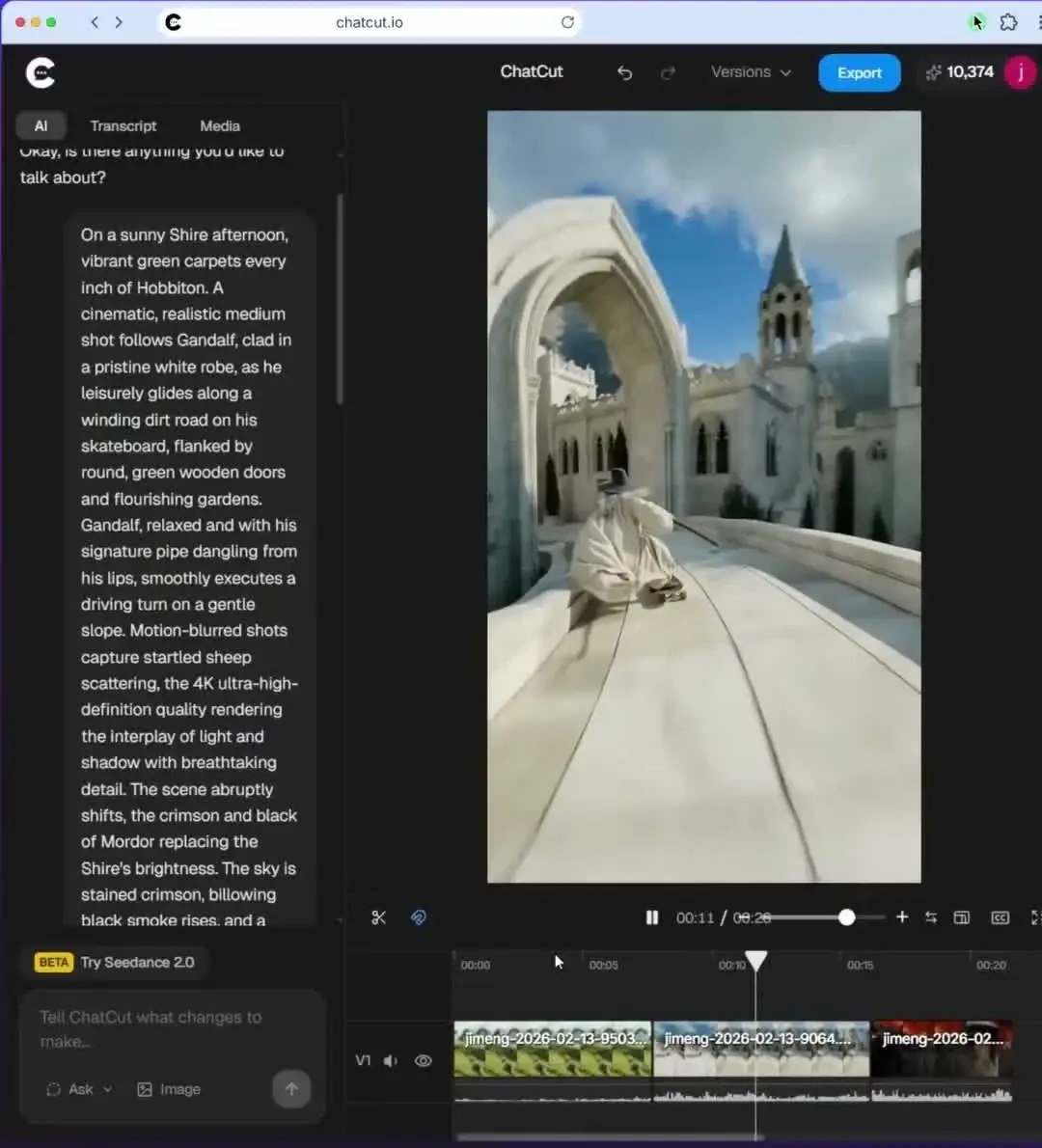This screenshot has width=1042, height=1148.
Task: Send the chat message arrow button
Action: click(x=291, y=1089)
